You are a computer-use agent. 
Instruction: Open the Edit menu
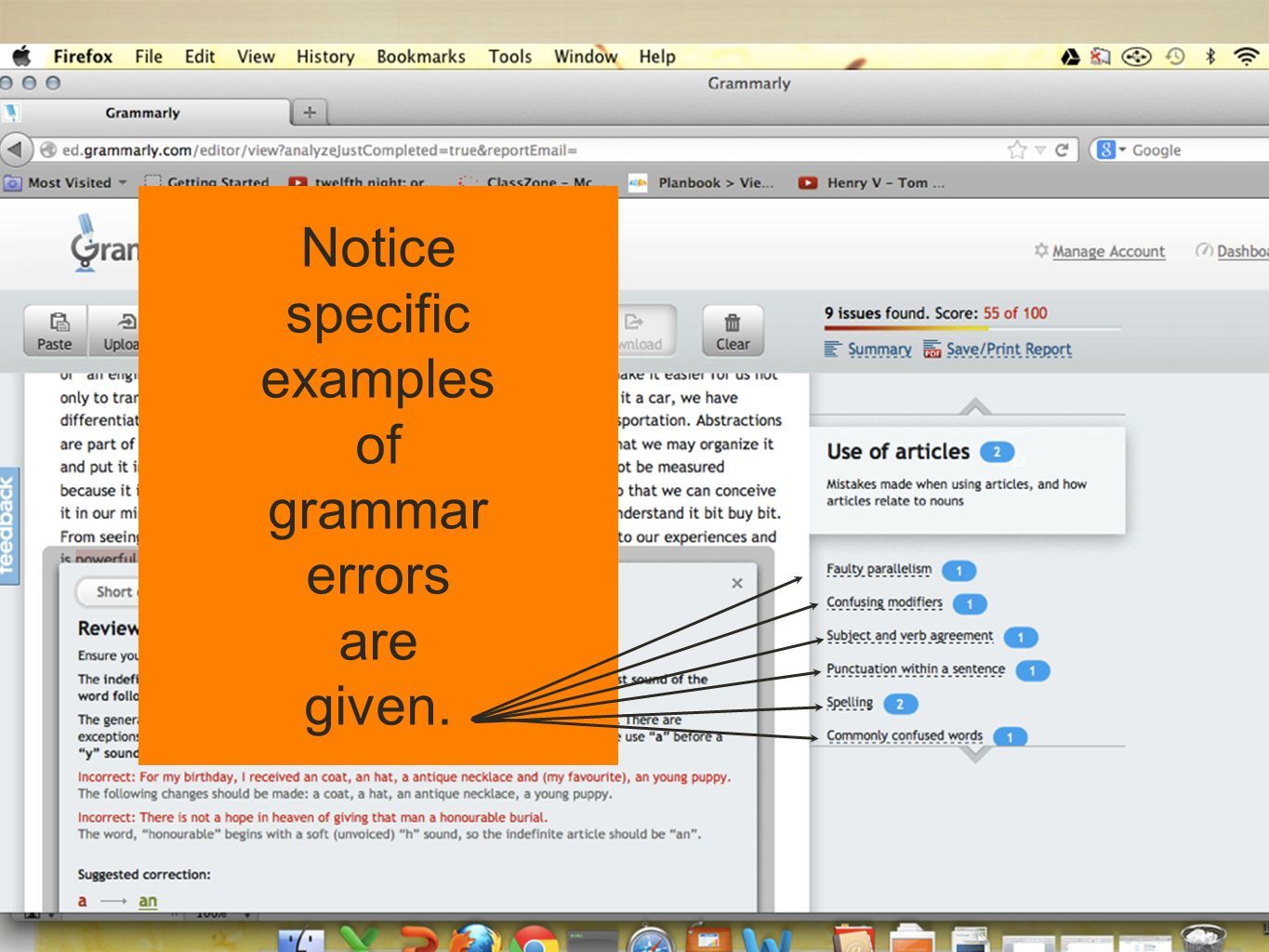(200, 56)
